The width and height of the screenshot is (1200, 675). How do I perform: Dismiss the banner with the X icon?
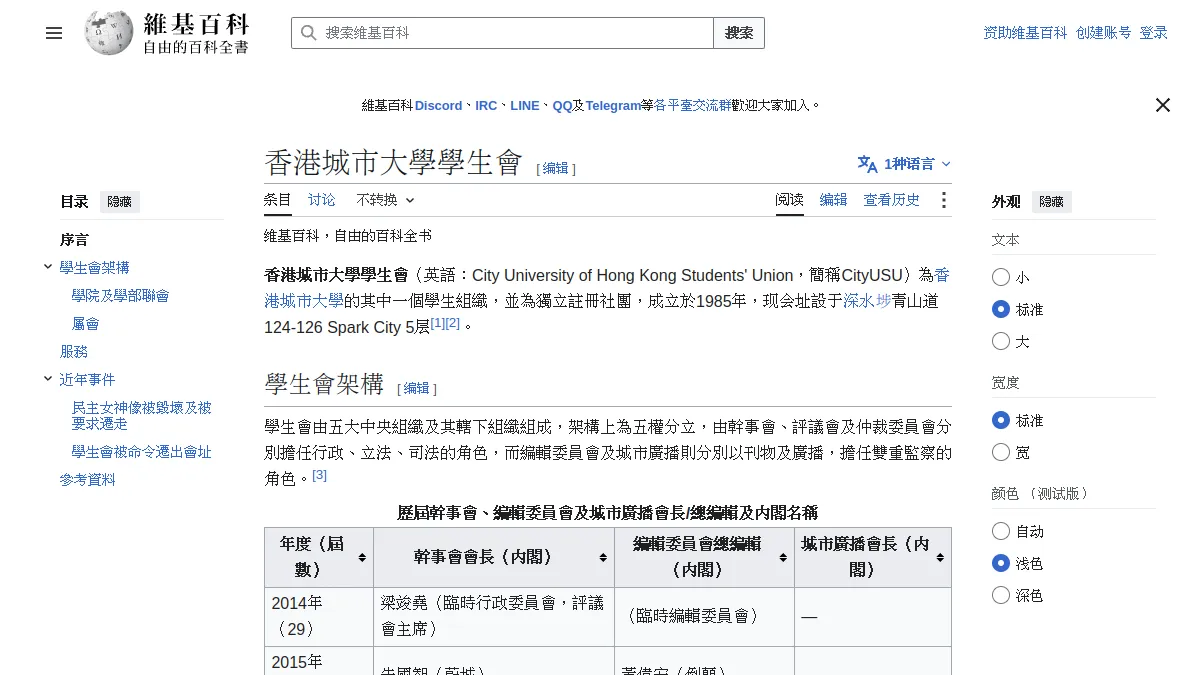[1162, 105]
